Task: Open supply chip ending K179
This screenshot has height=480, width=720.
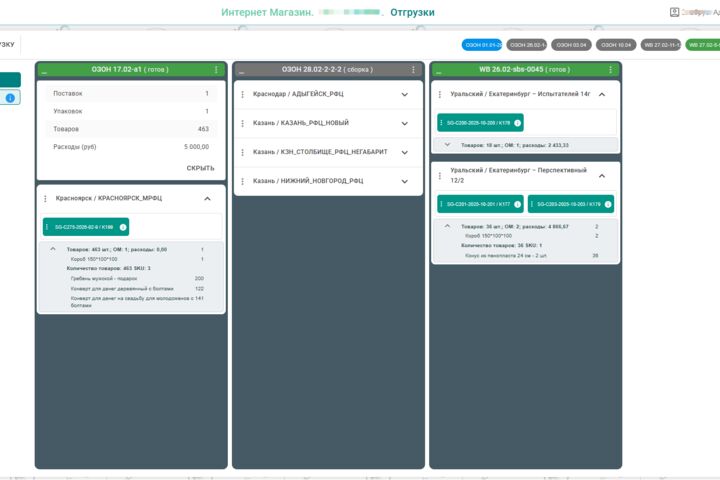Action: (571, 204)
